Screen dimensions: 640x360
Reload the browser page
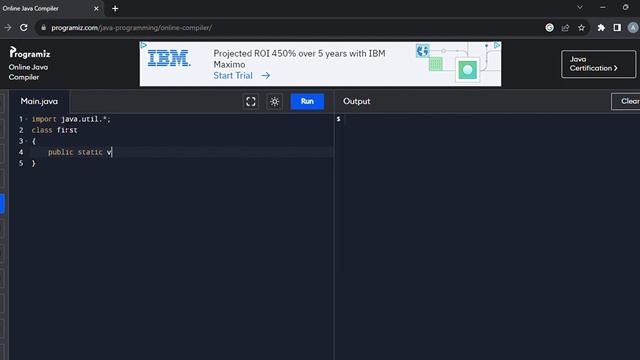24,28
